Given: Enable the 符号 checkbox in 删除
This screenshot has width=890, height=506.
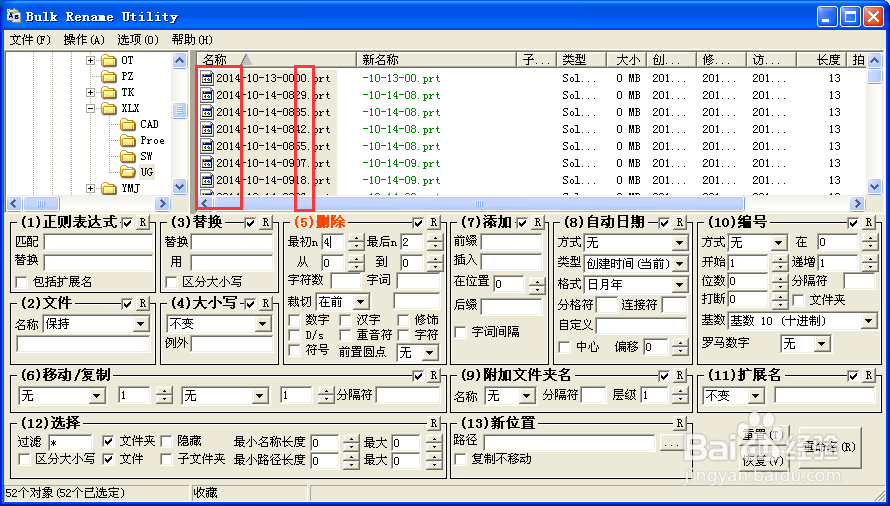Looking at the screenshot, I should [295, 350].
